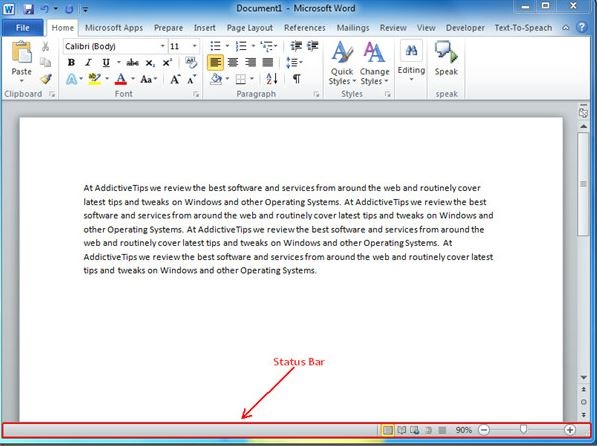The image size is (597, 446).
Task: Select Web Layout view icon
Action: (x=415, y=430)
